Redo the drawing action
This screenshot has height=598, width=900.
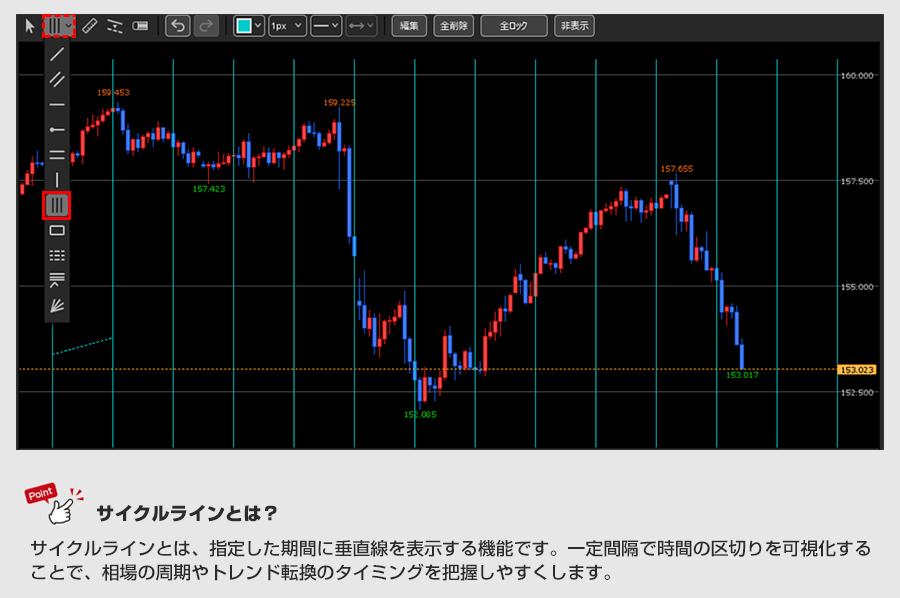pos(206,26)
